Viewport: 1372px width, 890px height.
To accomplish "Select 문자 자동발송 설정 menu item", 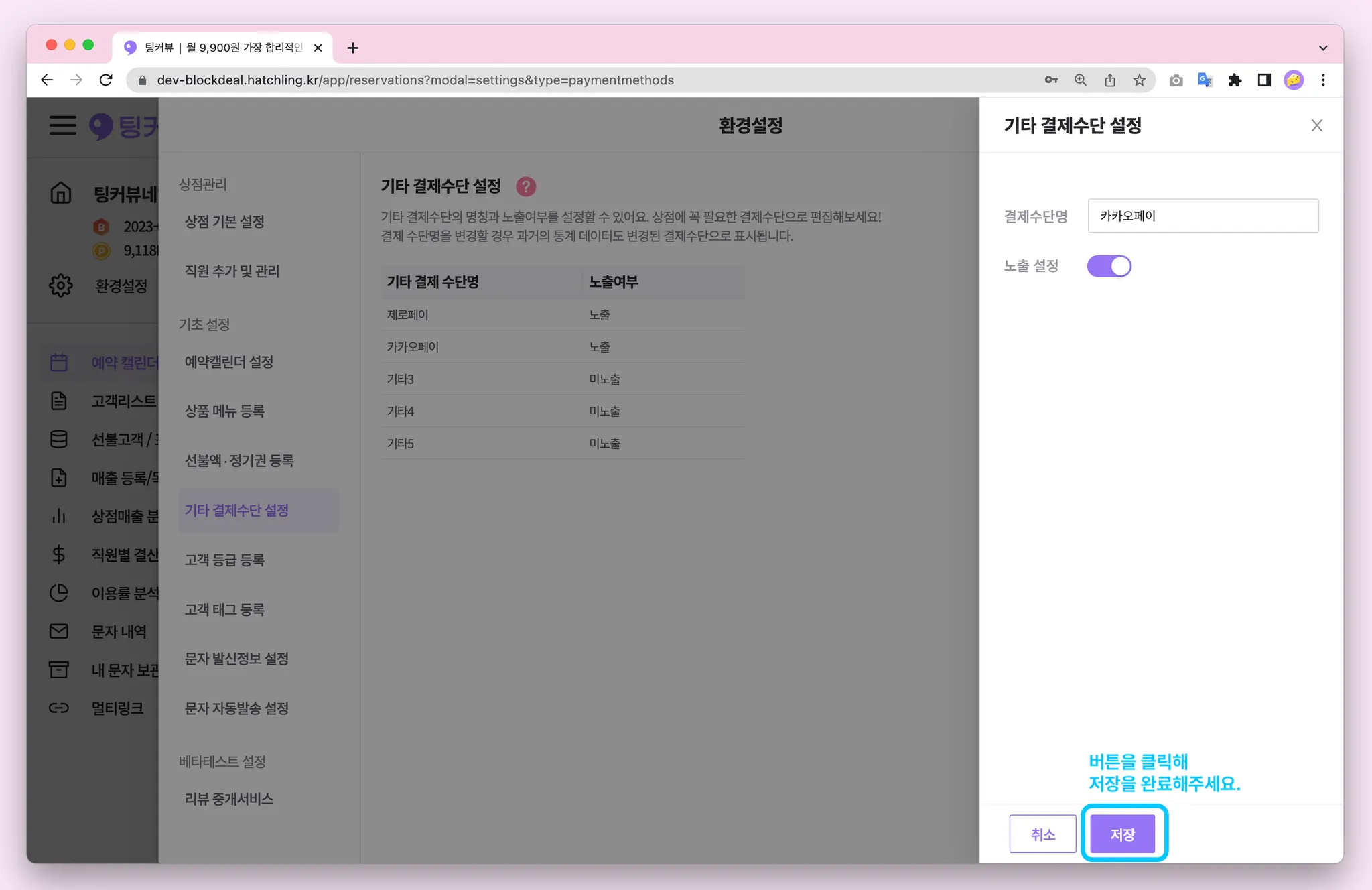I will (x=236, y=708).
